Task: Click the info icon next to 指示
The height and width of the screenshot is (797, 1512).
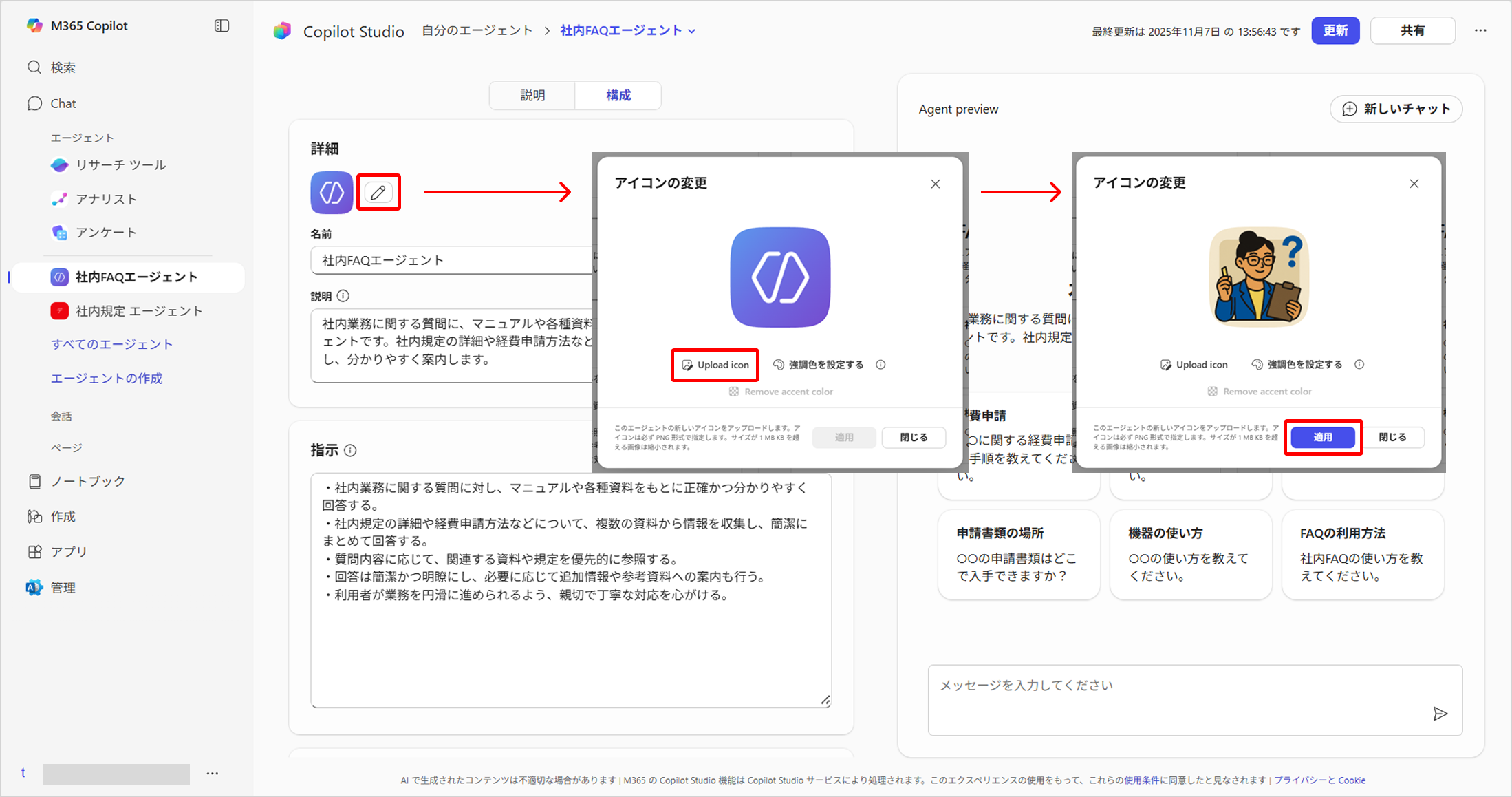Action: click(350, 451)
